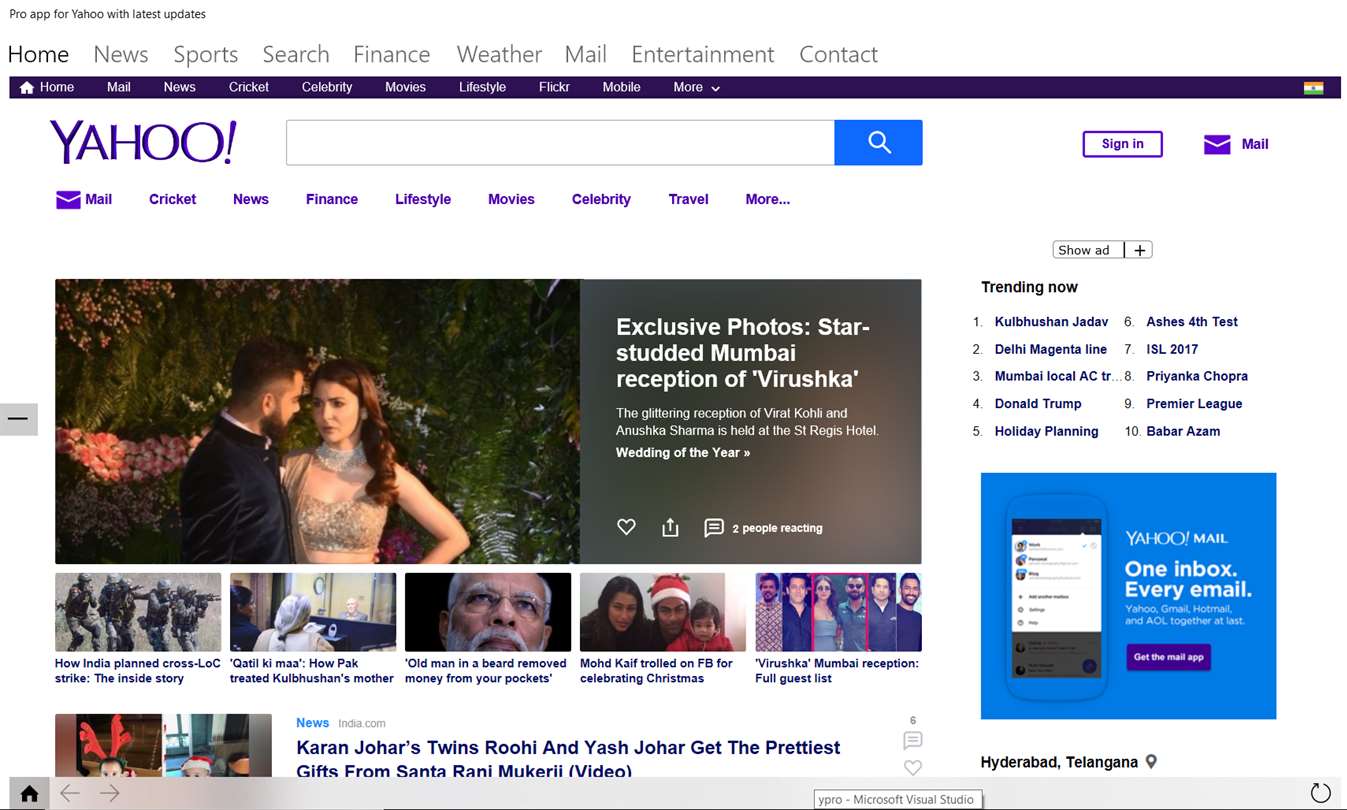1347x810 pixels.
Task: Open comments on the Virushka reception story
Action: pyautogui.click(x=714, y=527)
